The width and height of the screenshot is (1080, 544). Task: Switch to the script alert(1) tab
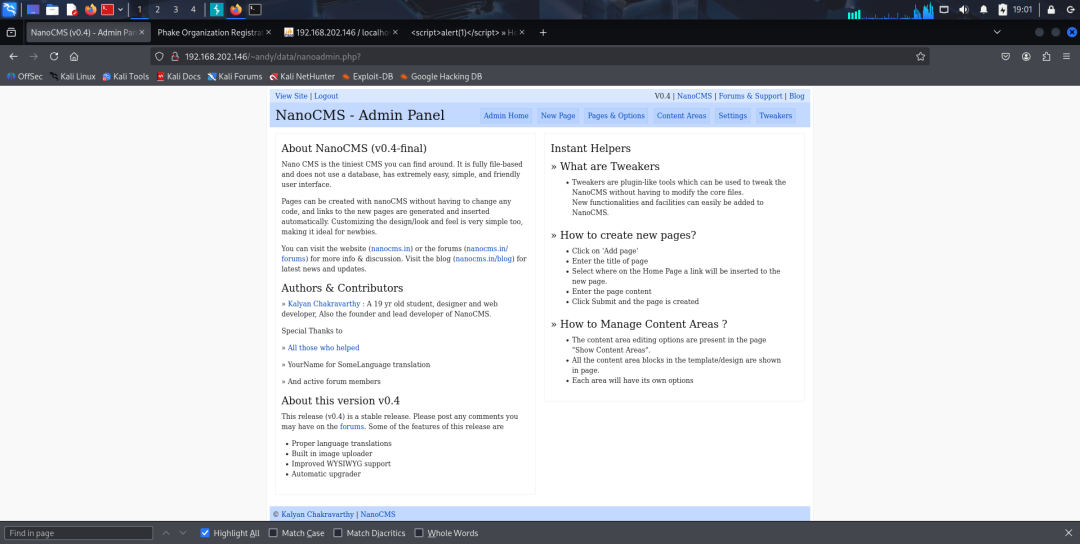click(463, 32)
